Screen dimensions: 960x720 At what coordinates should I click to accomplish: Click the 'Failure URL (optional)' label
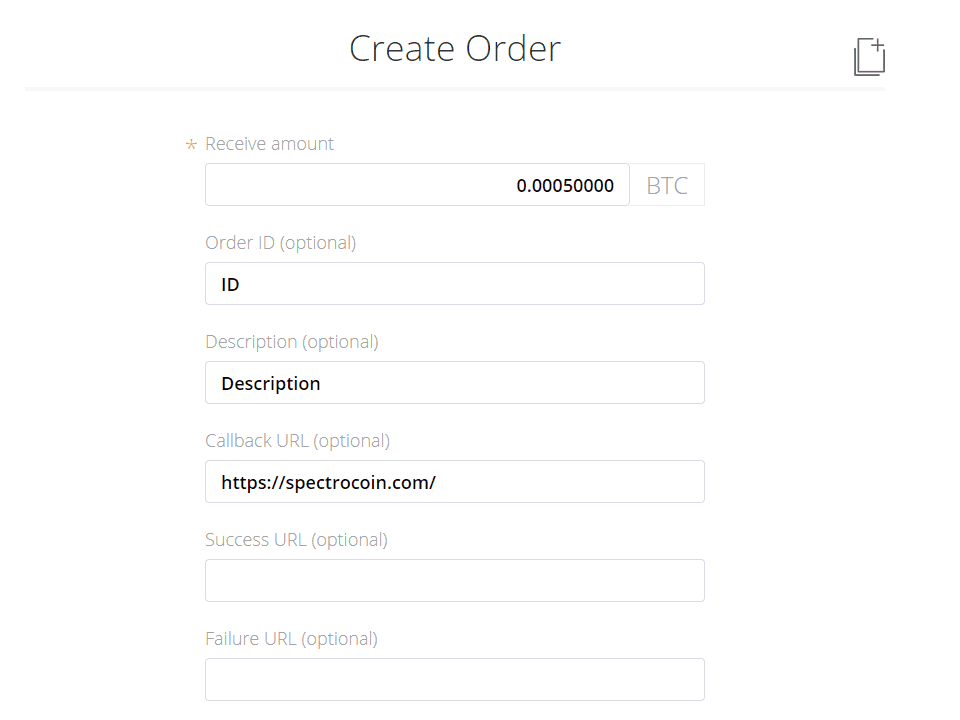click(x=291, y=639)
